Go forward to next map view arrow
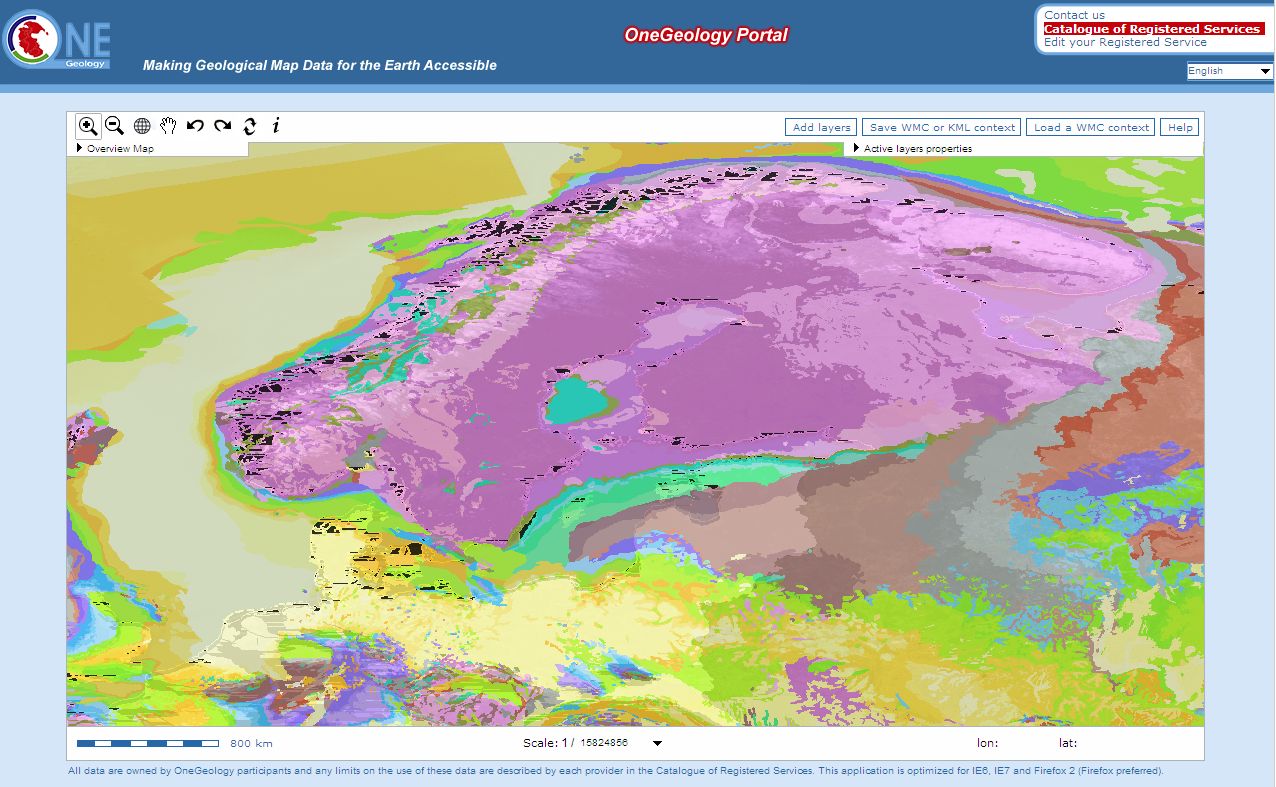Viewport: 1276px width, 787px height. 223,126
